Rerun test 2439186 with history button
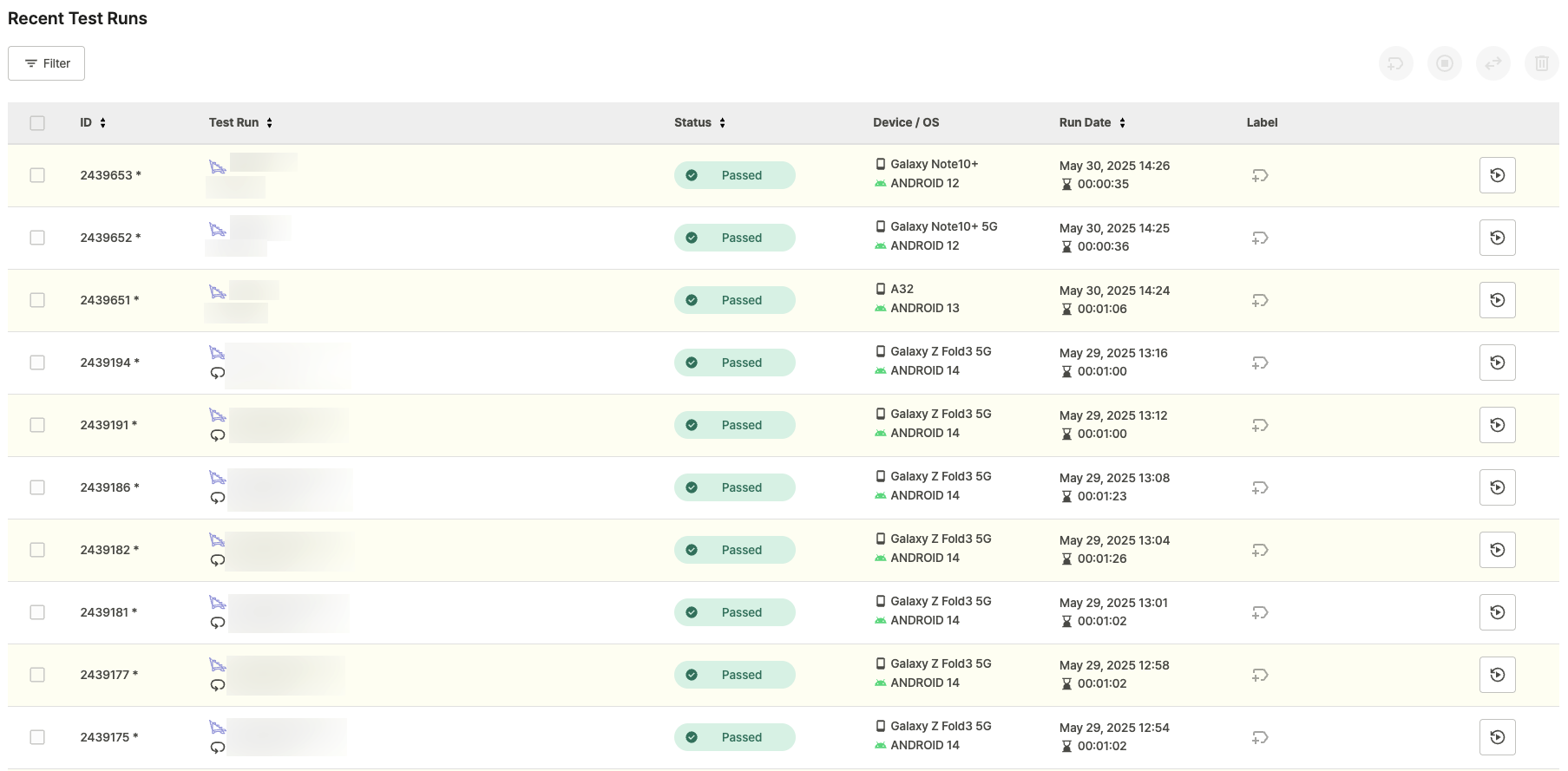Screen dimensions: 1568x771 1497,487
